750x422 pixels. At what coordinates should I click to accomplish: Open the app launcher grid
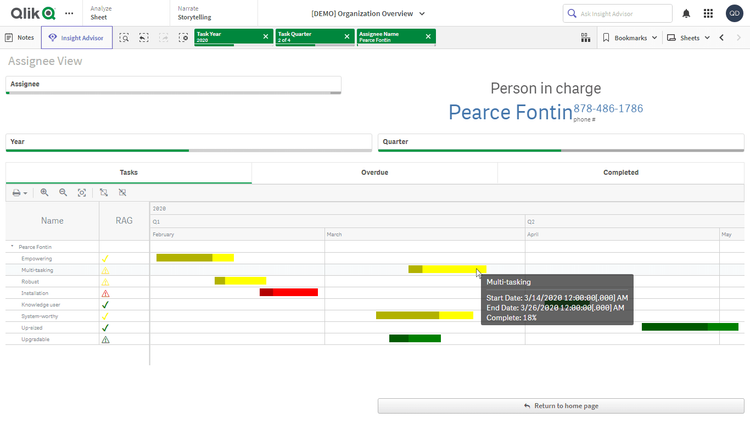coord(709,13)
